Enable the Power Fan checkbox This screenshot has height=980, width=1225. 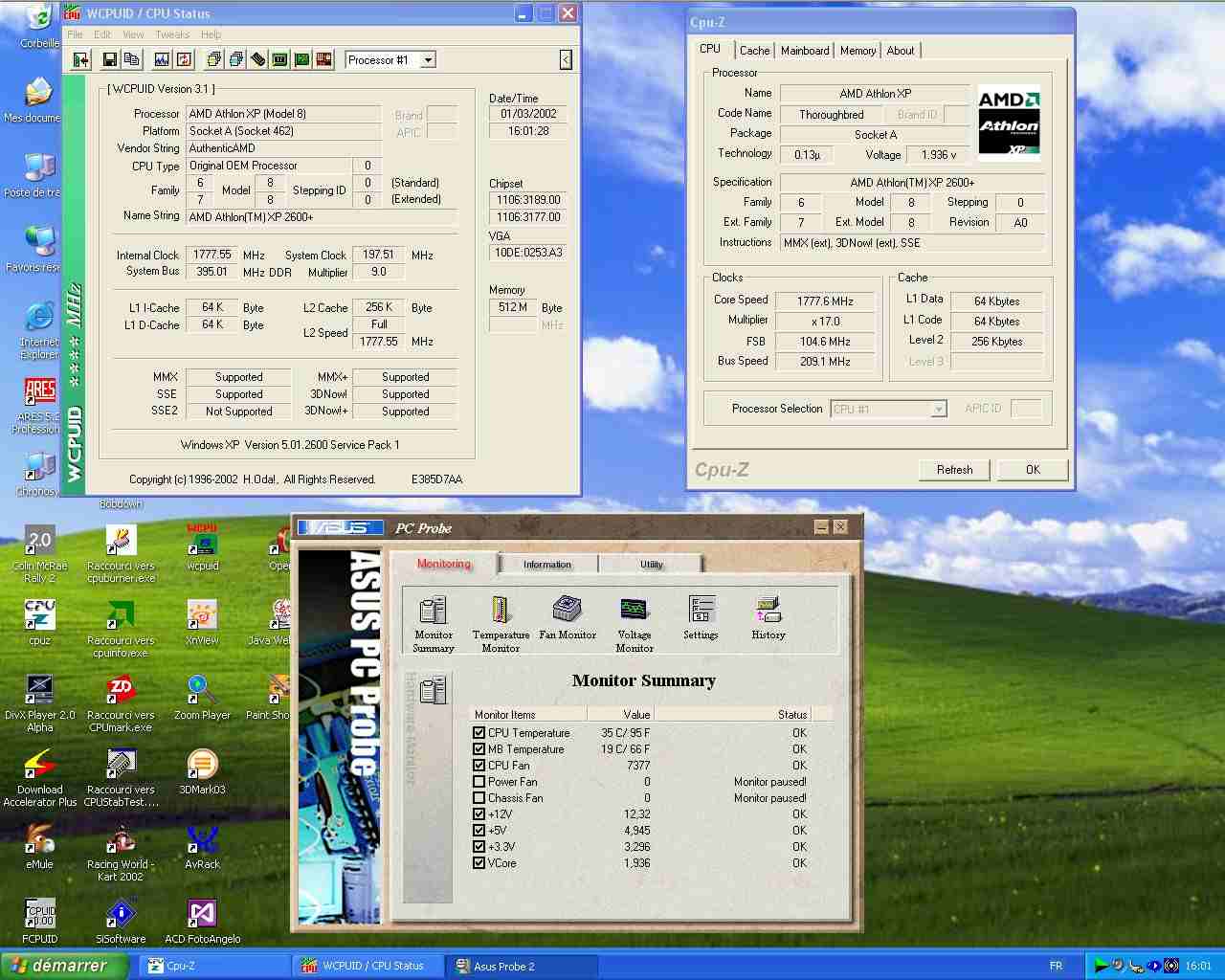click(x=479, y=782)
